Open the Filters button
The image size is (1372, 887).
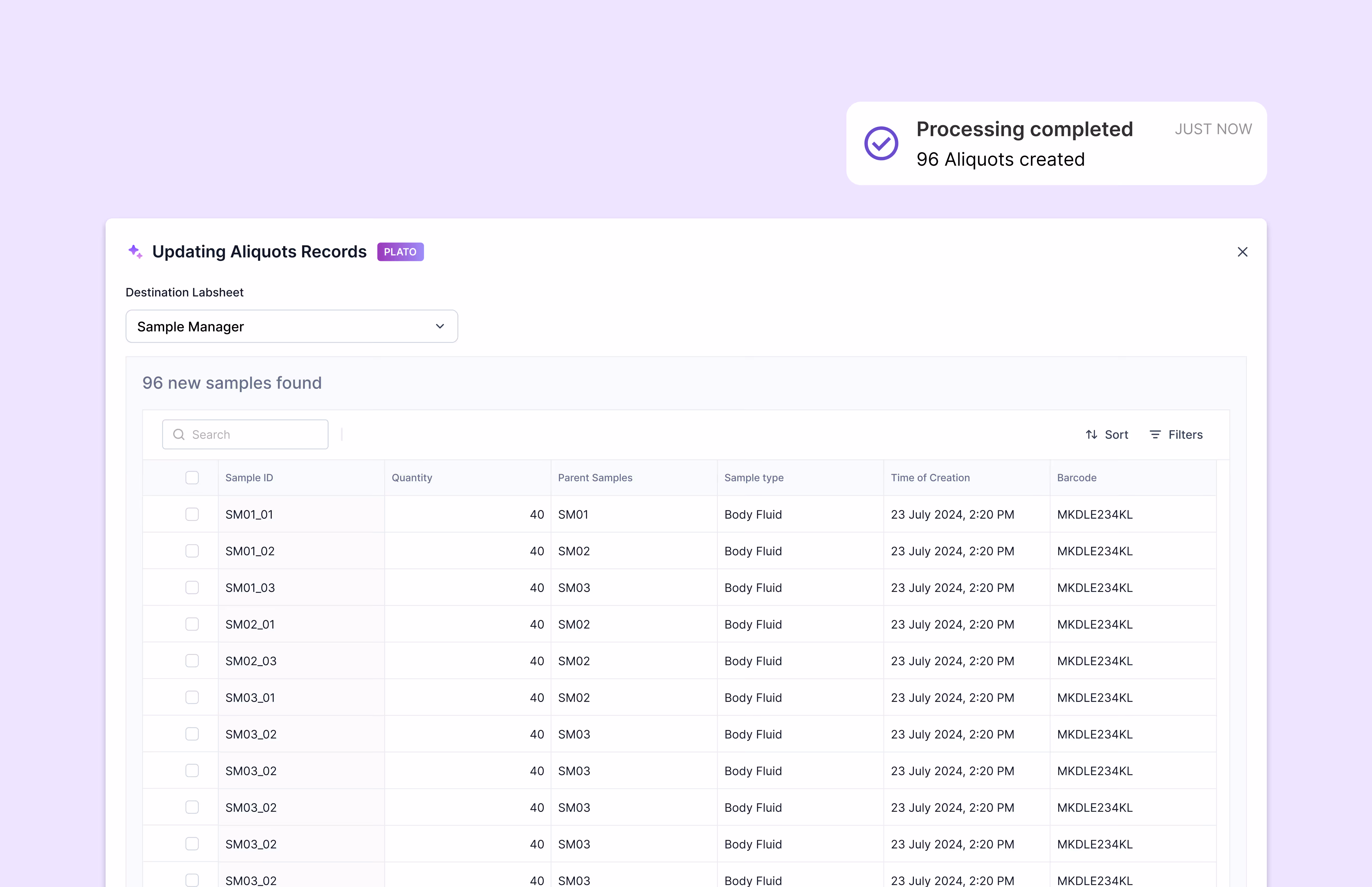click(1176, 434)
